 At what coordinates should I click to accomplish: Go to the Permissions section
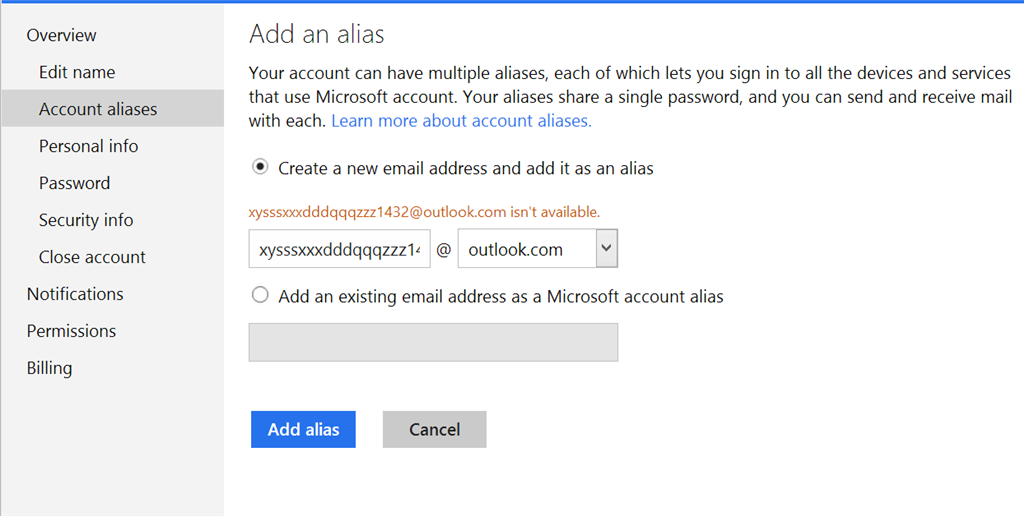[x=71, y=331]
